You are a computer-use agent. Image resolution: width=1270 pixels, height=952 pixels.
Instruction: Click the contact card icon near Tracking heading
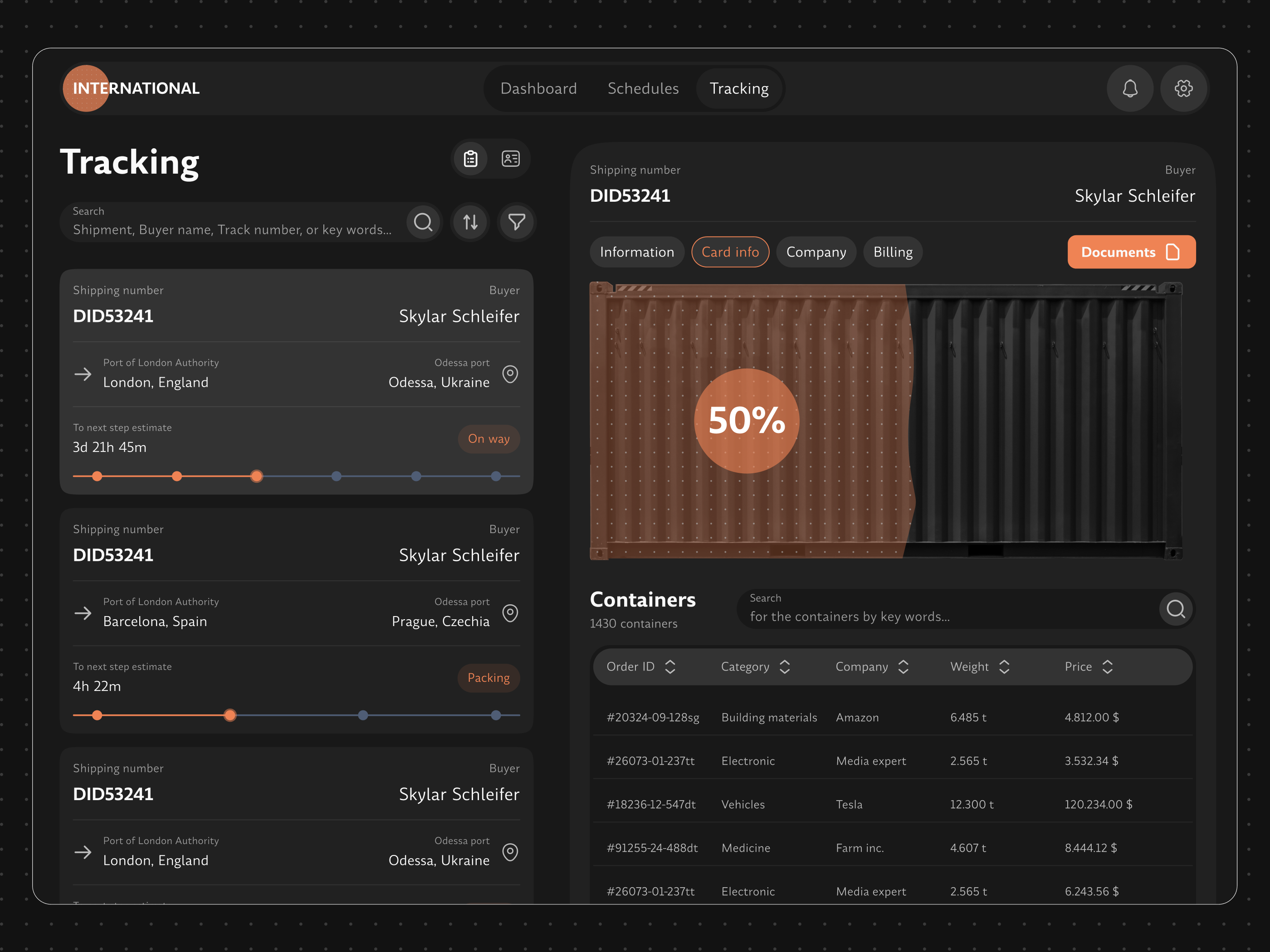coord(510,159)
